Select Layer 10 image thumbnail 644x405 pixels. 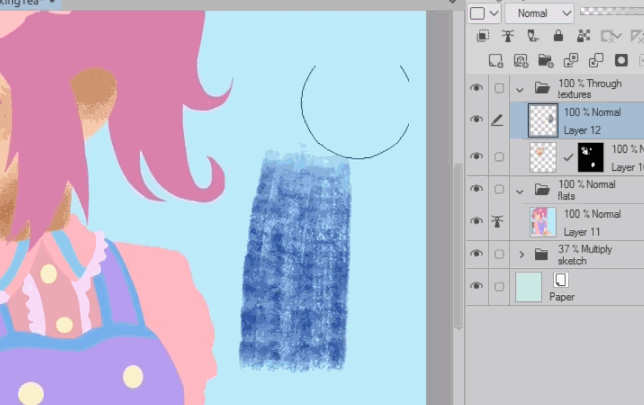543,157
